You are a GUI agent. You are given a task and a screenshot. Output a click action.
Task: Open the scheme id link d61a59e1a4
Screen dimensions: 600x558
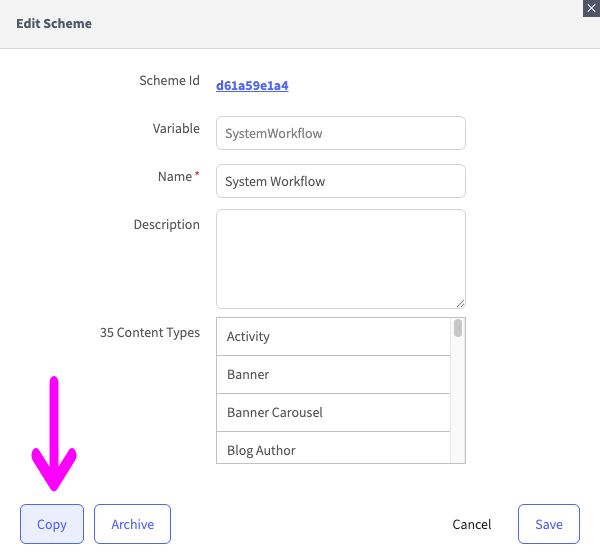tap(252, 85)
